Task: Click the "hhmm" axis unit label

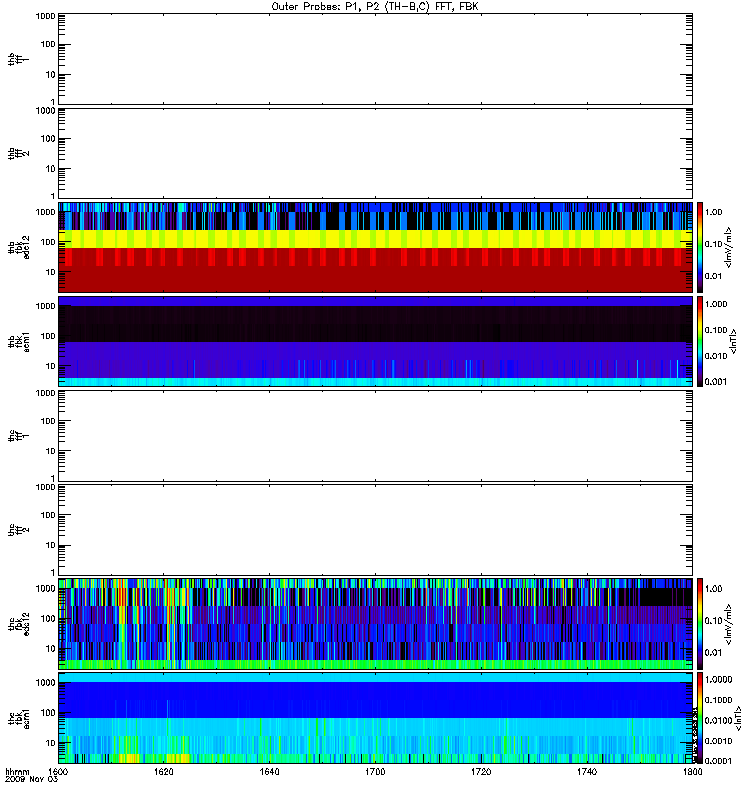Action: pyautogui.click(x=17, y=772)
